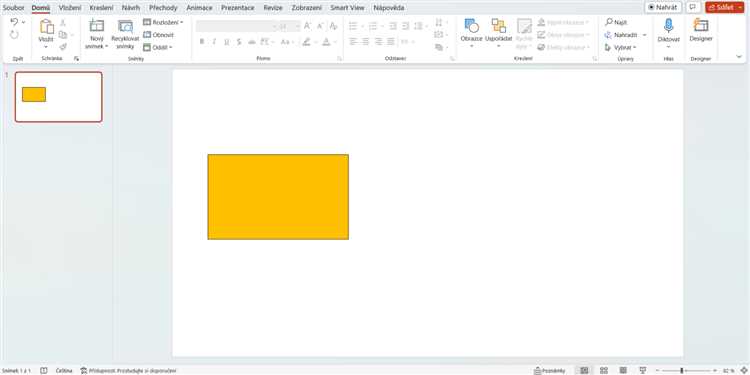
Task: Switch to Reading view icon
Action: tap(623, 371)
